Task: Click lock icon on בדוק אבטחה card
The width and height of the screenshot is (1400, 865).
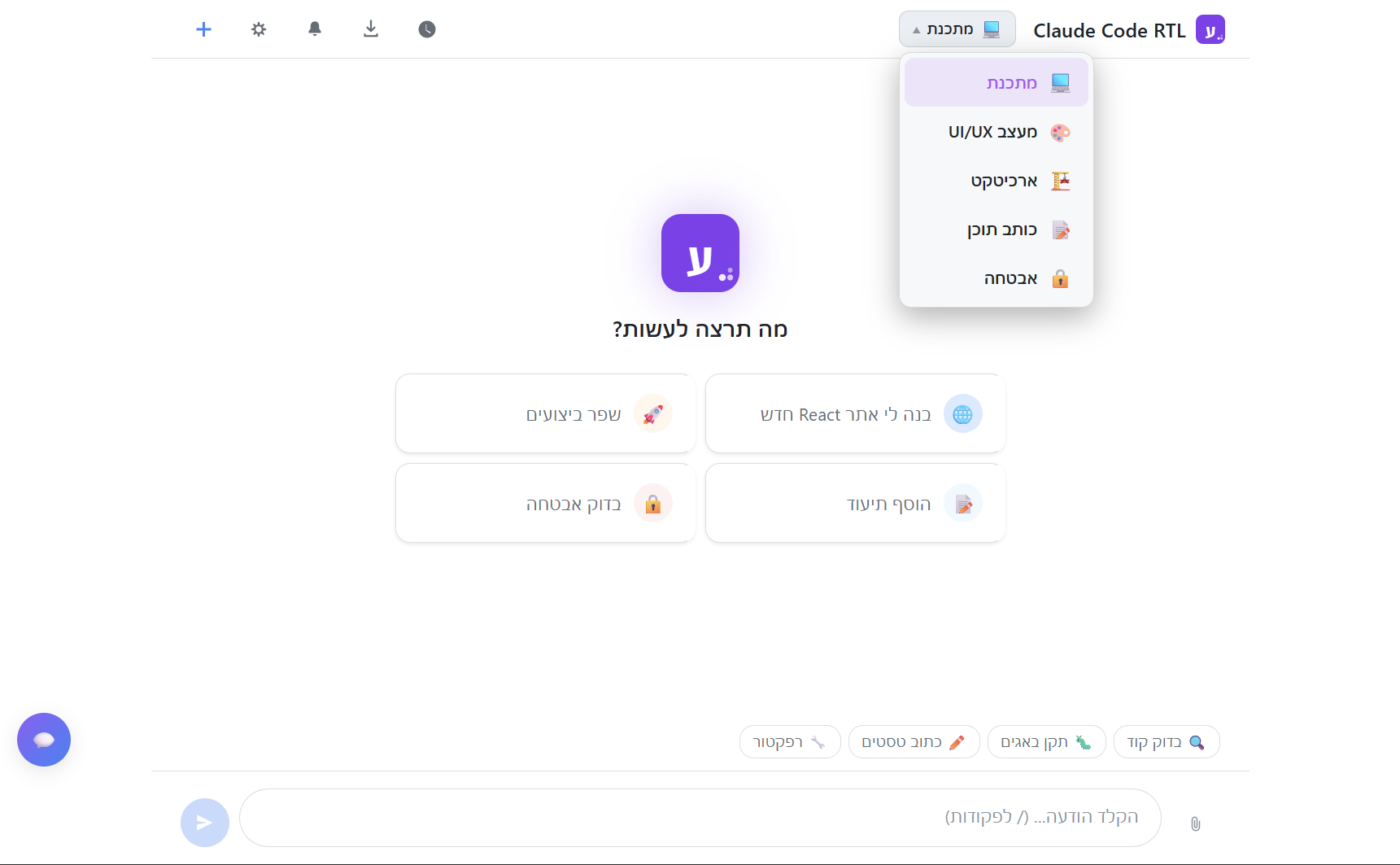Action: point(653,504)
